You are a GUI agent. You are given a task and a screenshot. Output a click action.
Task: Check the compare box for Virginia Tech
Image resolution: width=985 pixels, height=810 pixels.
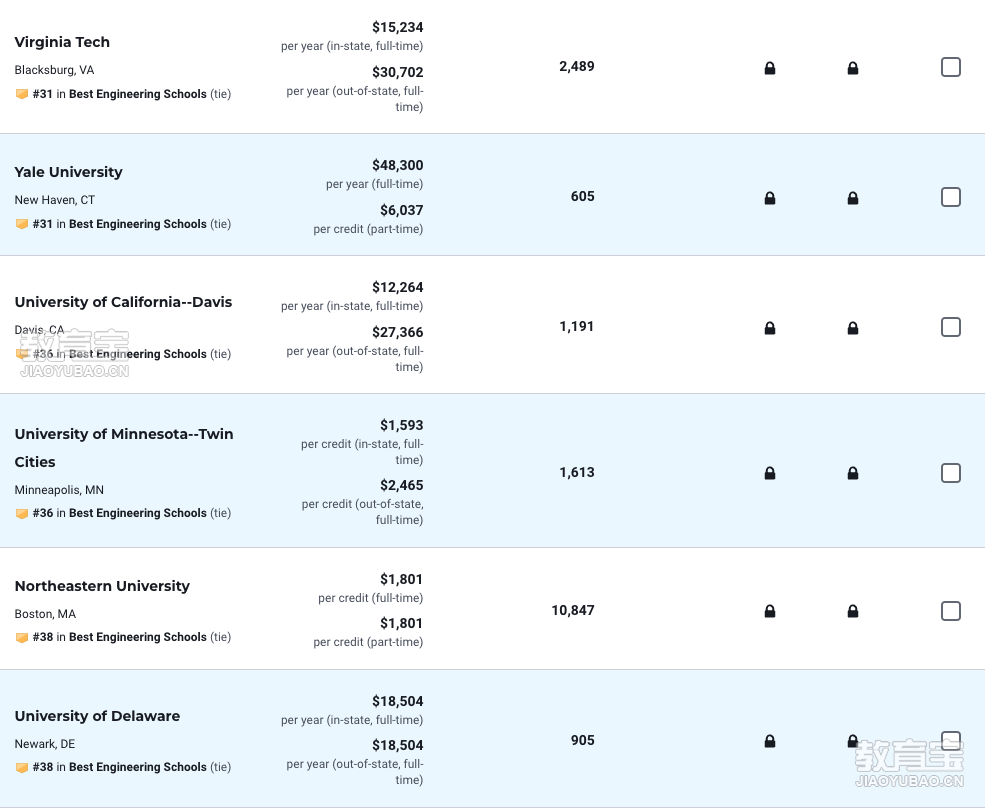click(x=950, y=67)
